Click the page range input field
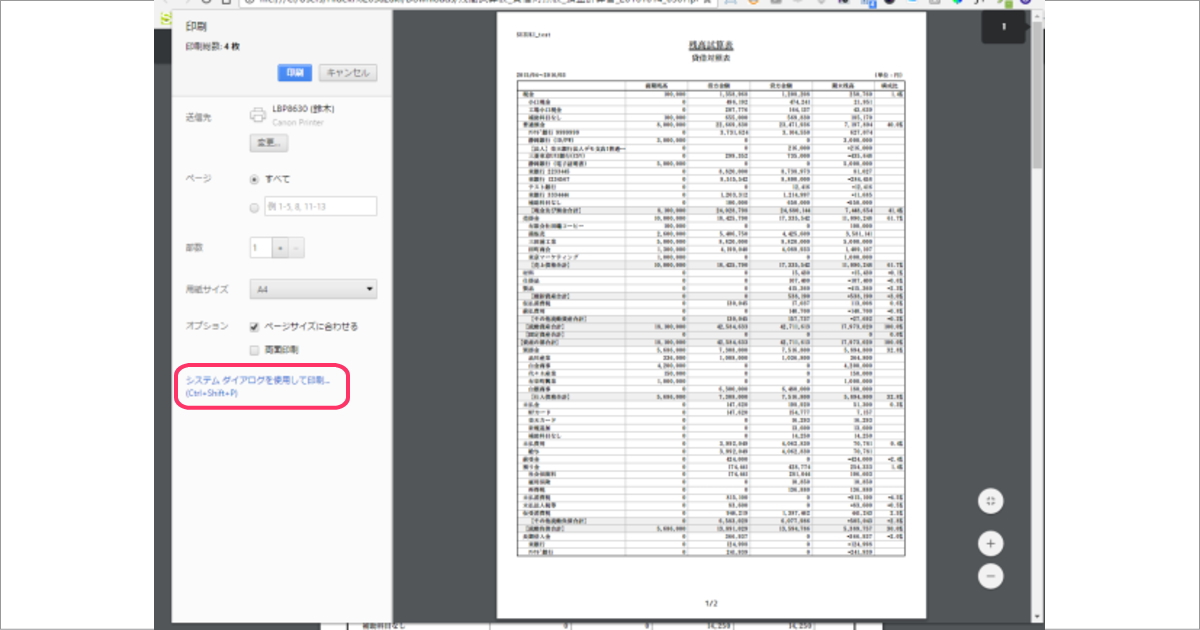Viewport: 1200px width, 630px height. (321, 207)
